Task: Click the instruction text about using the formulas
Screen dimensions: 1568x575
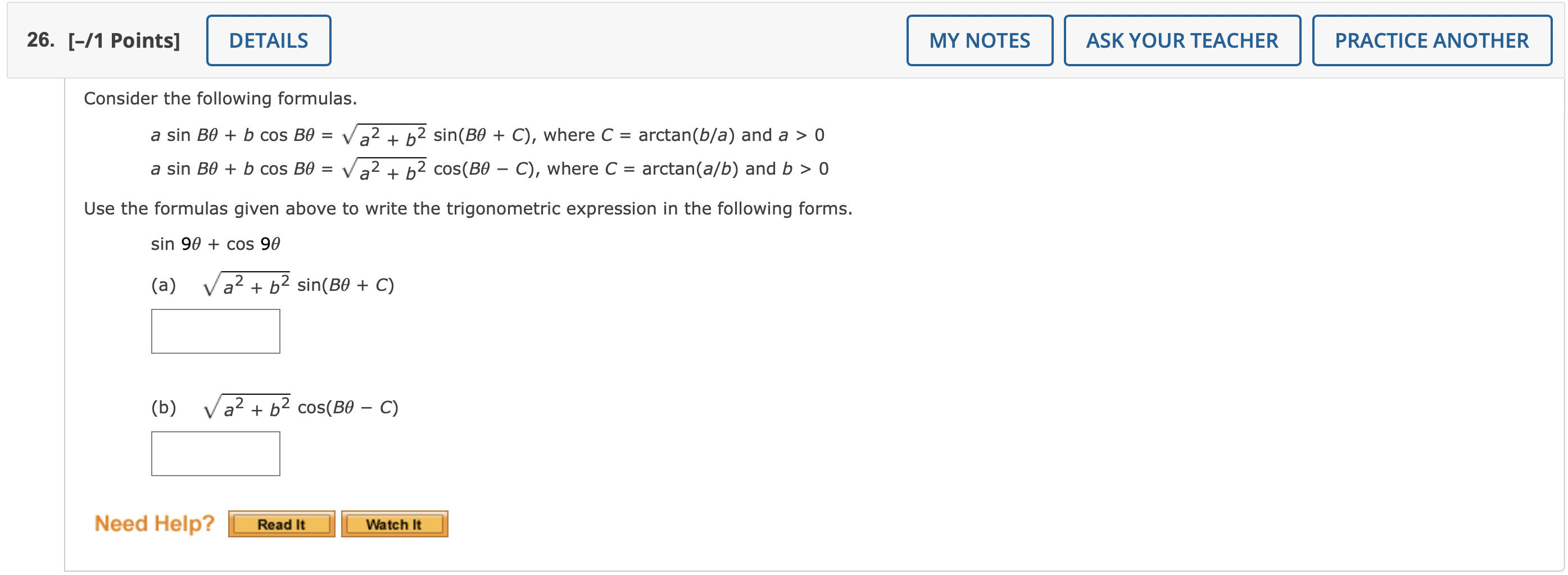Action: click(468, 208)
